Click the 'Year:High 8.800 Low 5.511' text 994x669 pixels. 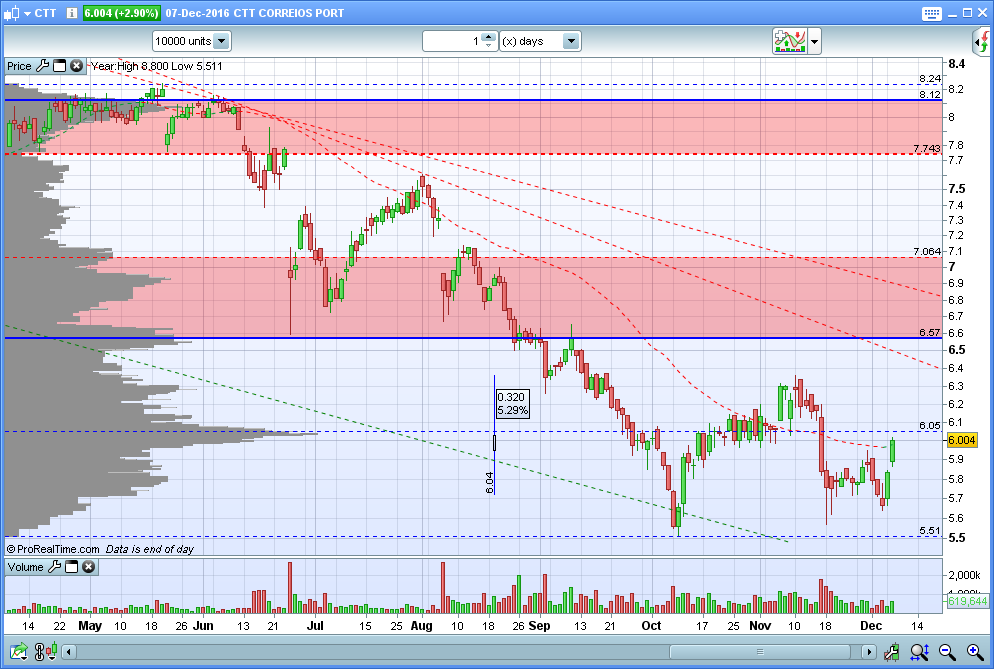pos(157,66)
